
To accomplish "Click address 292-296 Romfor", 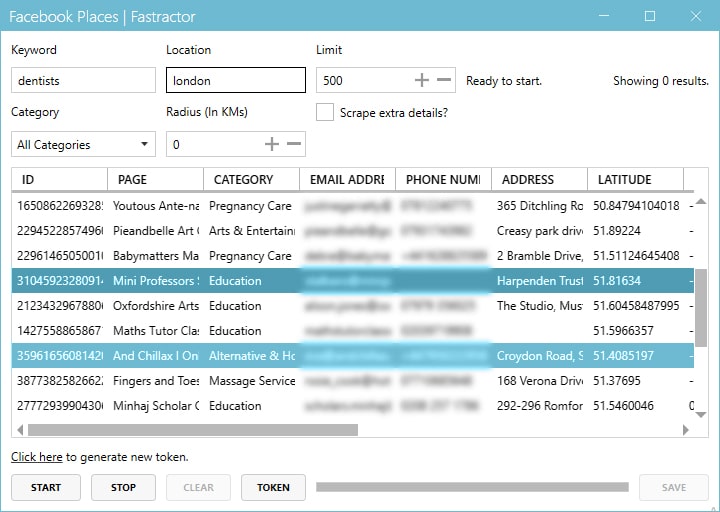I will (540, 405).
